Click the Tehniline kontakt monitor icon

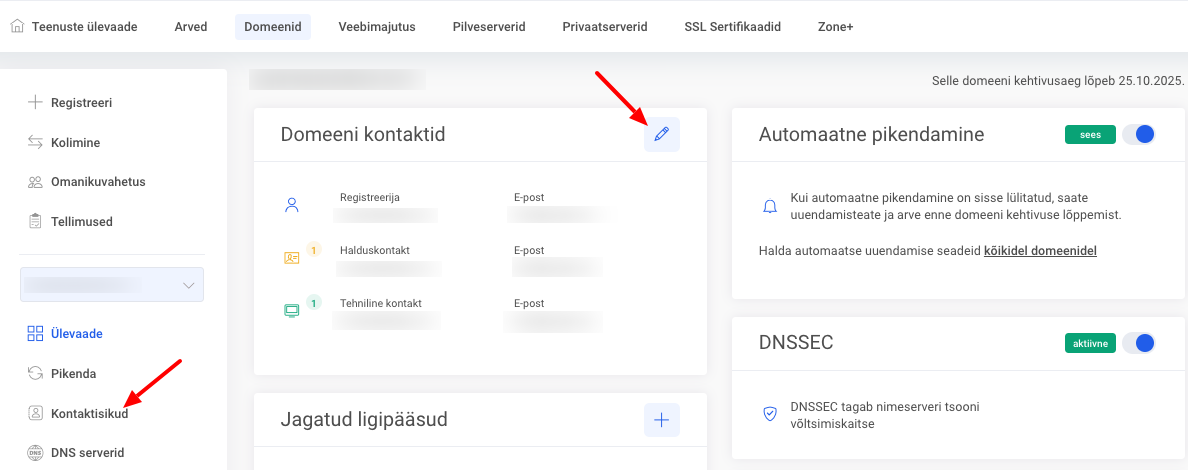292,310
